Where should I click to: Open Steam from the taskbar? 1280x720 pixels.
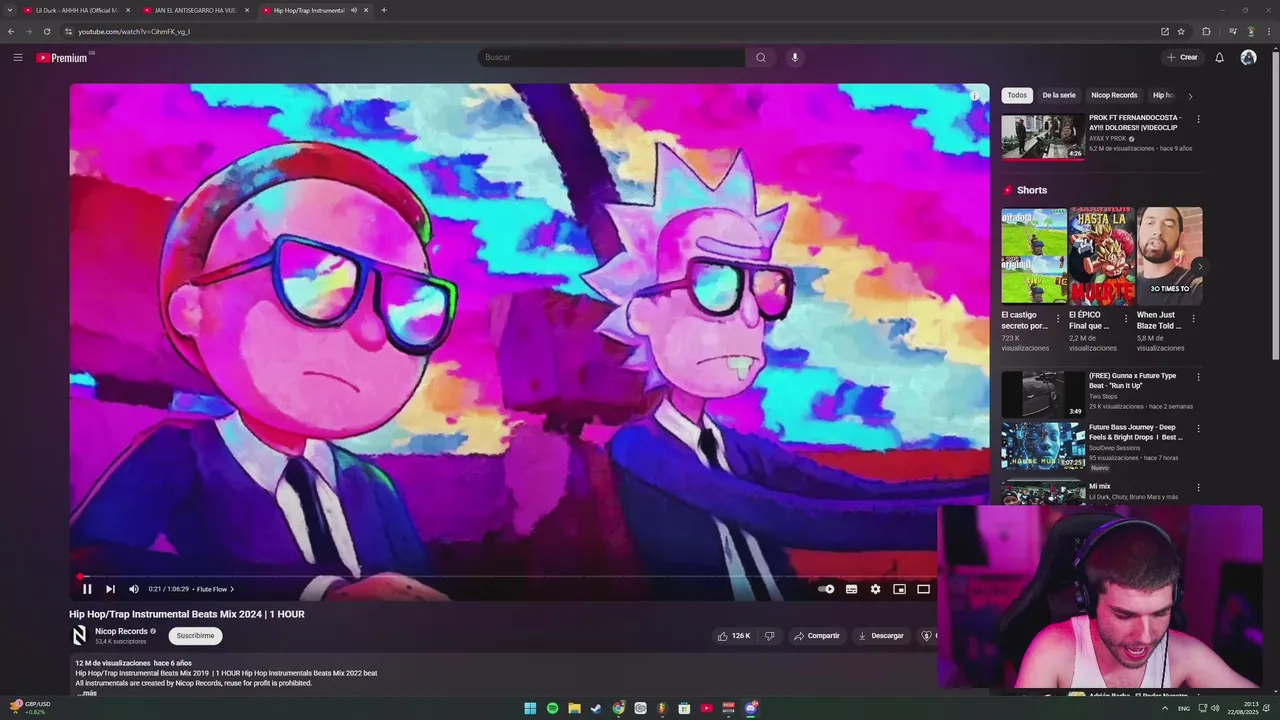(x=596, y=708)
